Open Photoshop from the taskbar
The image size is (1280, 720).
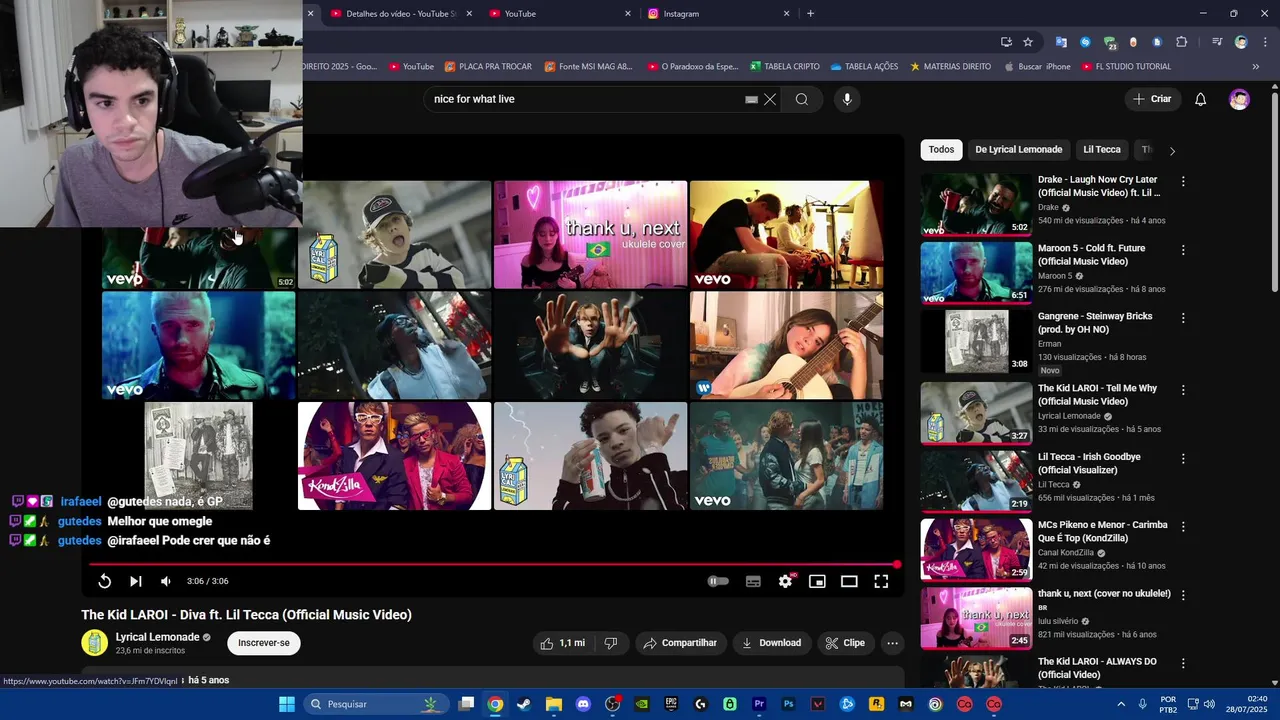click(x=789, y=704)
